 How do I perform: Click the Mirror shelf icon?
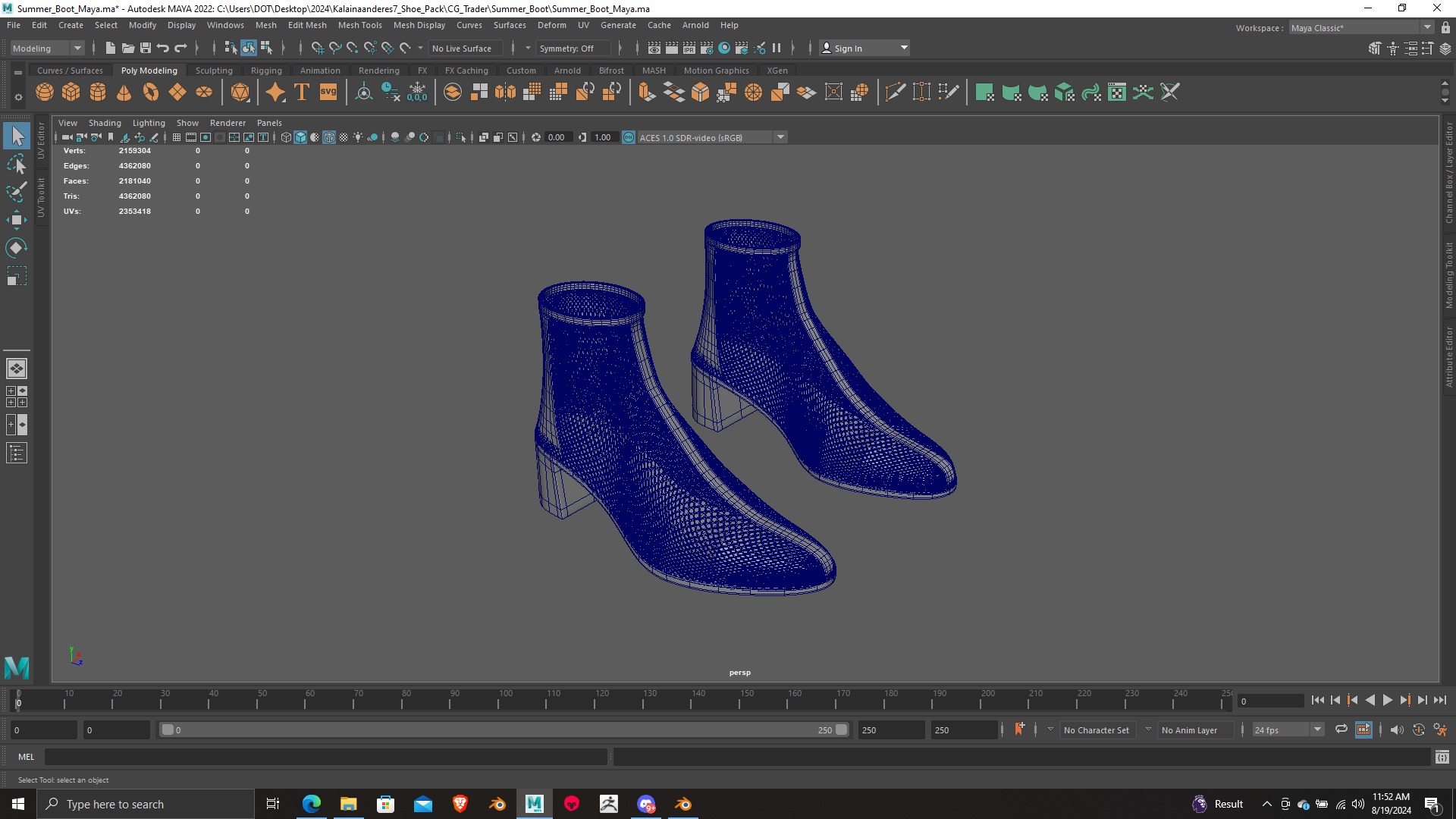click(x=505, y=93)
